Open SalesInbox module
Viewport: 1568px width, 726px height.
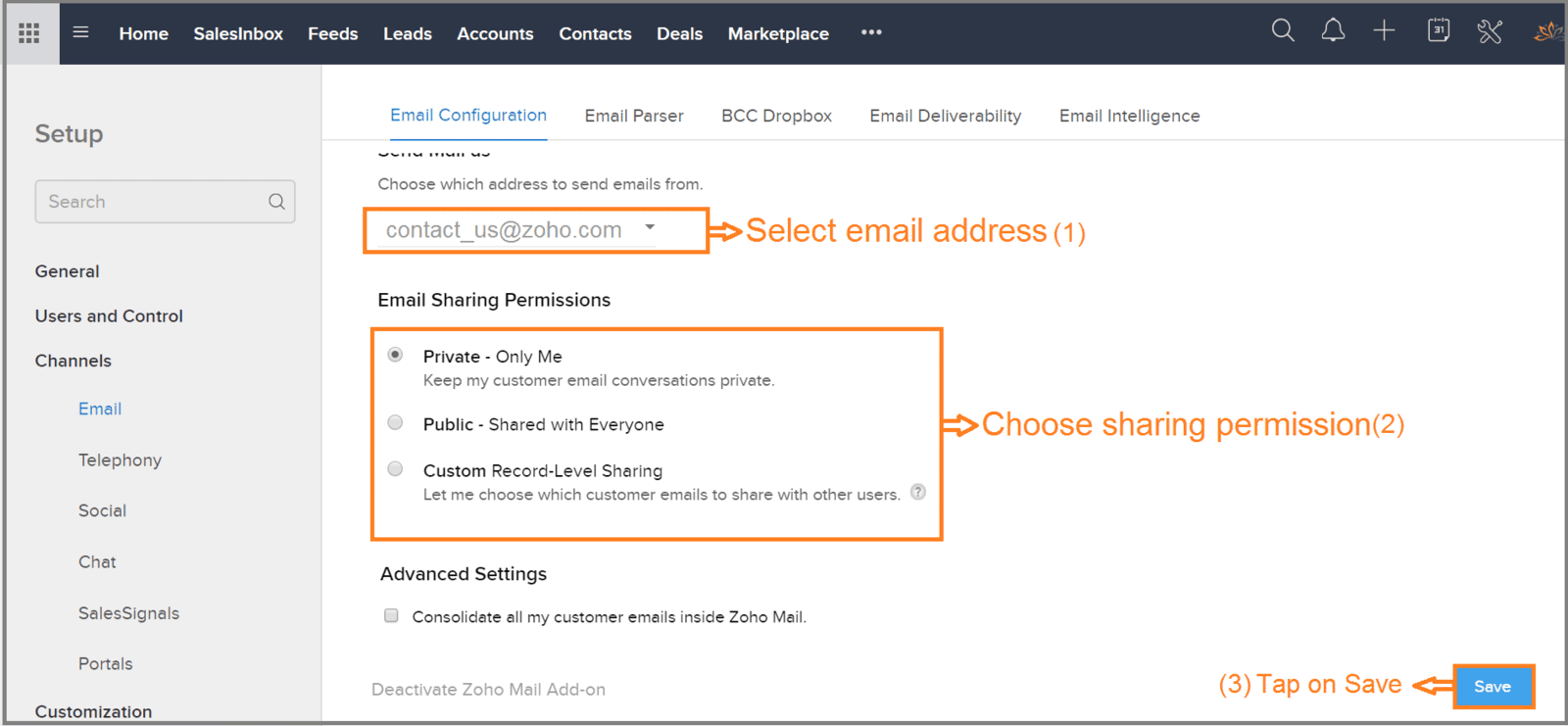click(238, 33)
